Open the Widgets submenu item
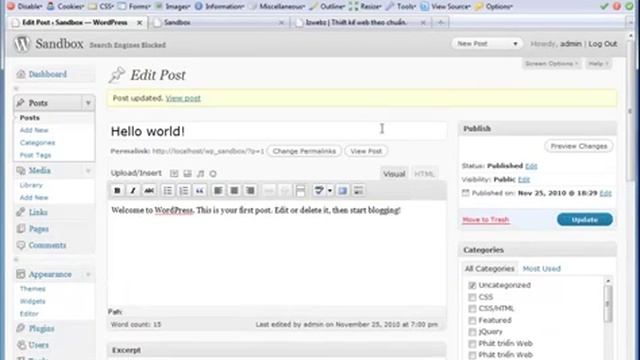This screenshot has width=640, height=360. point(32,301)
